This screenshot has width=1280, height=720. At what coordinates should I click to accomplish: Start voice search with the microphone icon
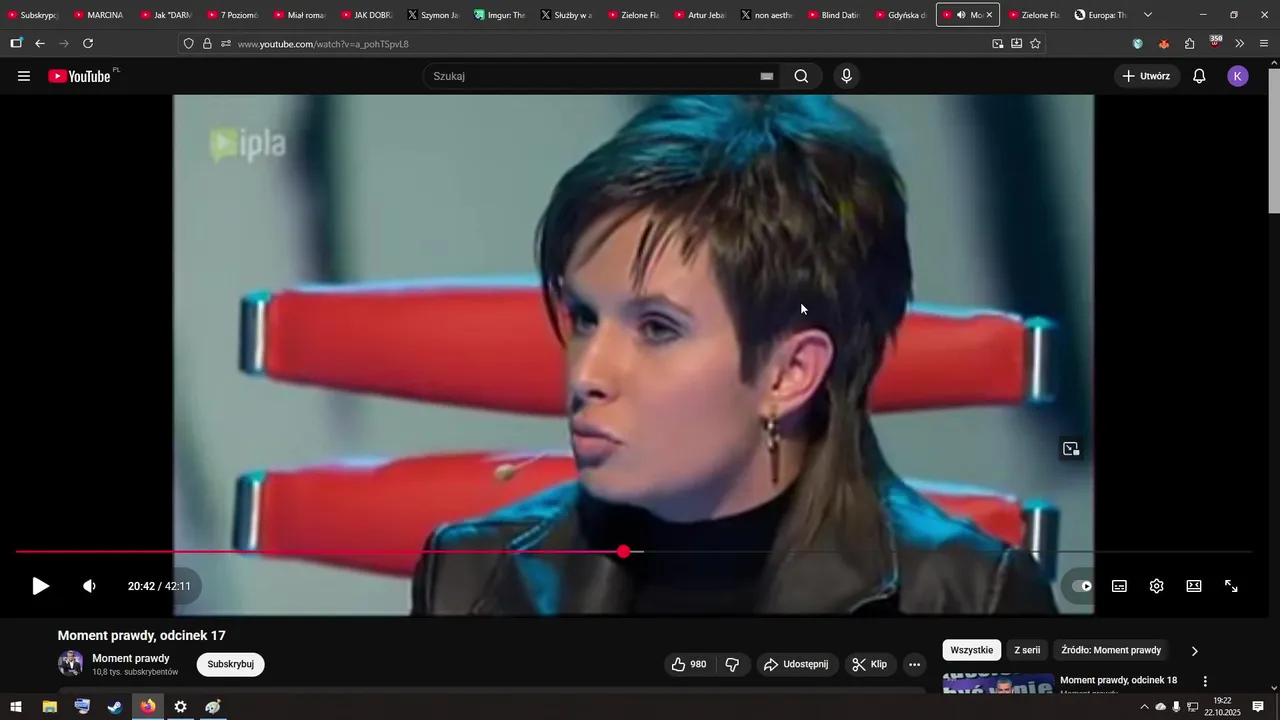[x=847, y=76]
